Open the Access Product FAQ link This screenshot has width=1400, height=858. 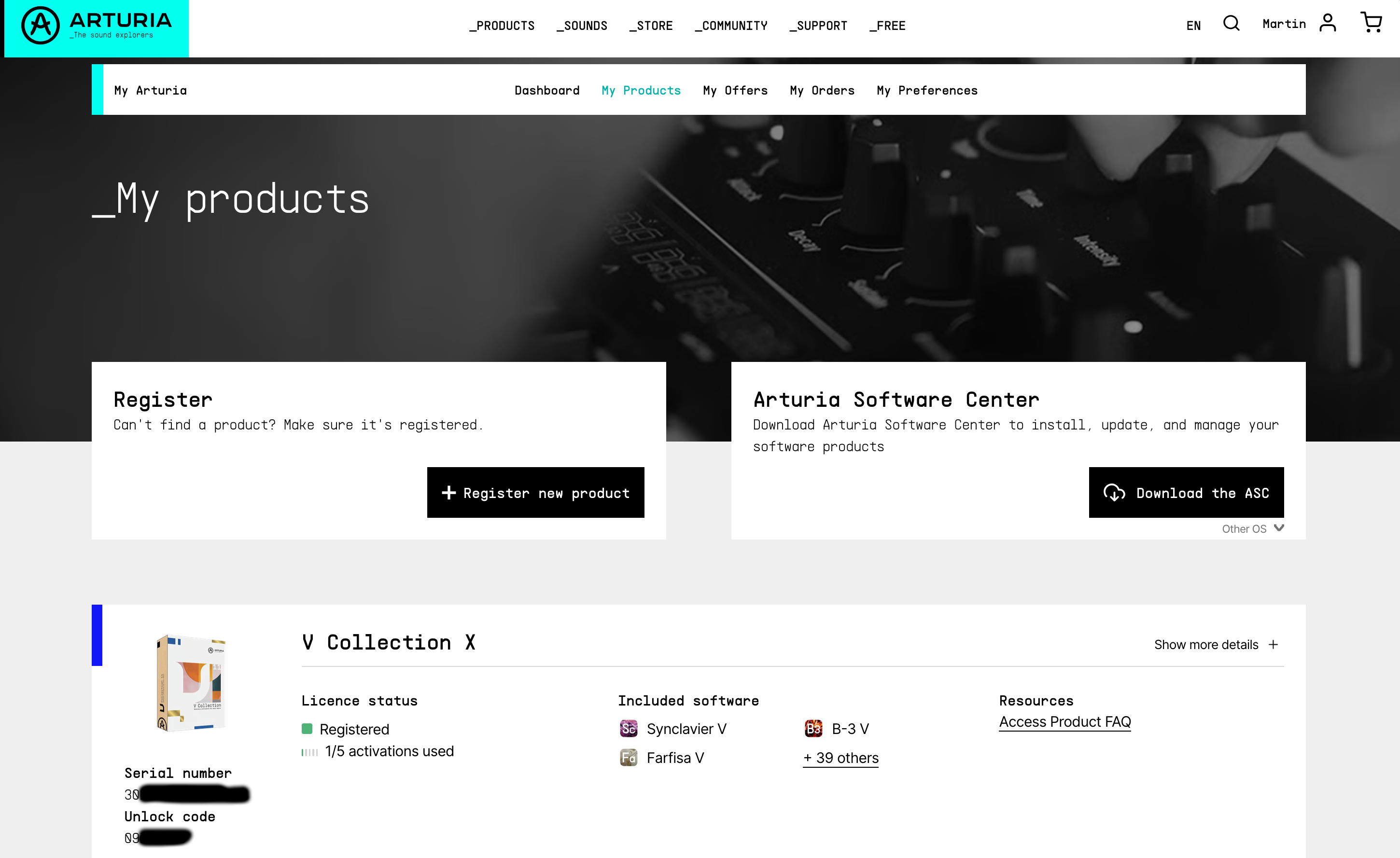click(x=1065, y=722)
